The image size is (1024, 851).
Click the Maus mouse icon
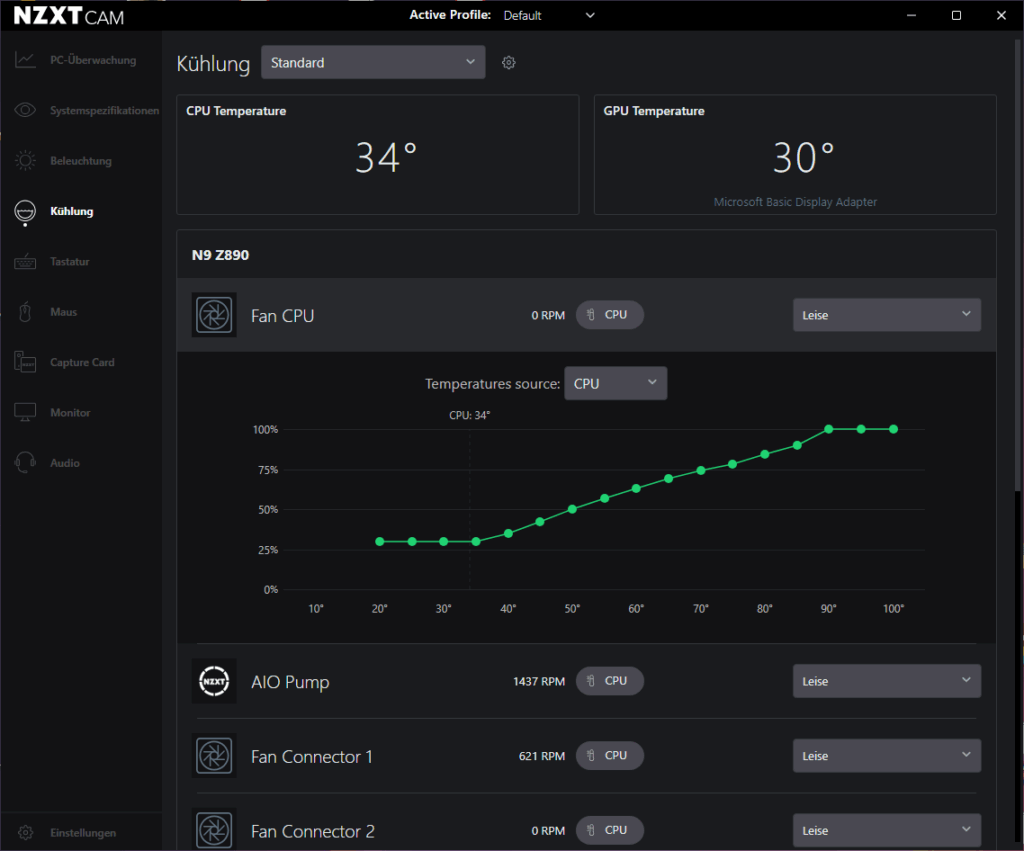26,312
